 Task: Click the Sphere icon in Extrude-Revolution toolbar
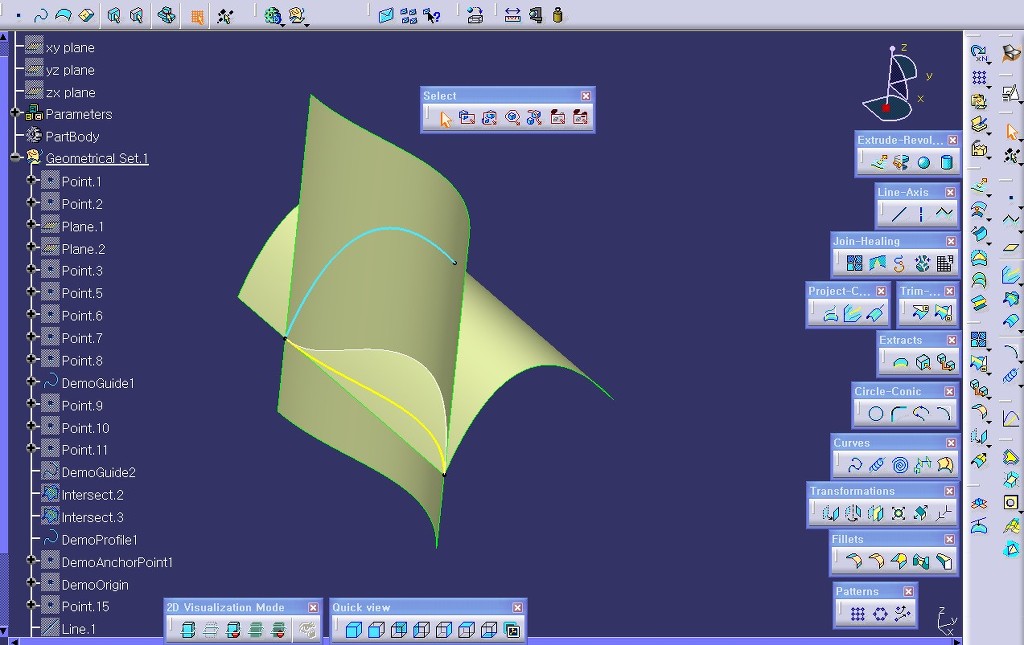[924, 162]
